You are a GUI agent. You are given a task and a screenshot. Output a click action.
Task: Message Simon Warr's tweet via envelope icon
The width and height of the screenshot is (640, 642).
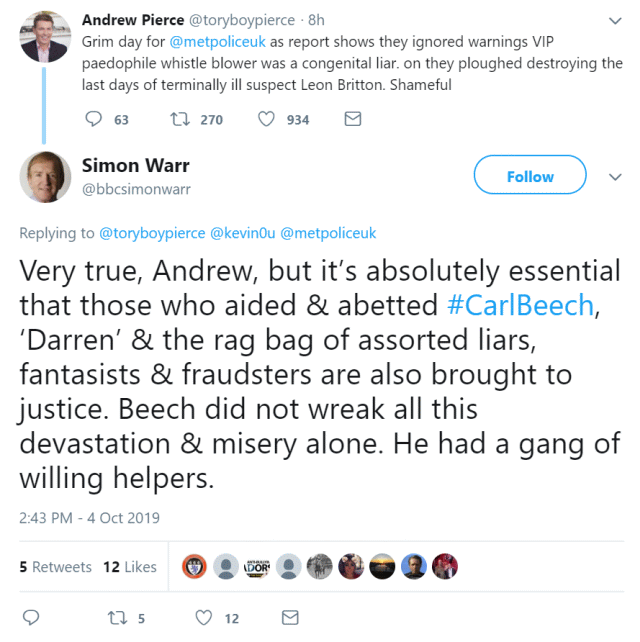[290, 618]
